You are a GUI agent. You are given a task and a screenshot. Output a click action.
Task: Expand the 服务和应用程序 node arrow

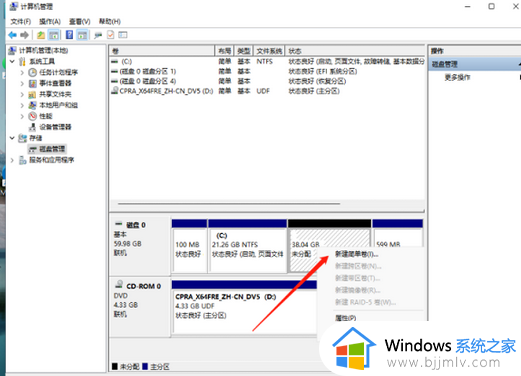pos(12,160)
